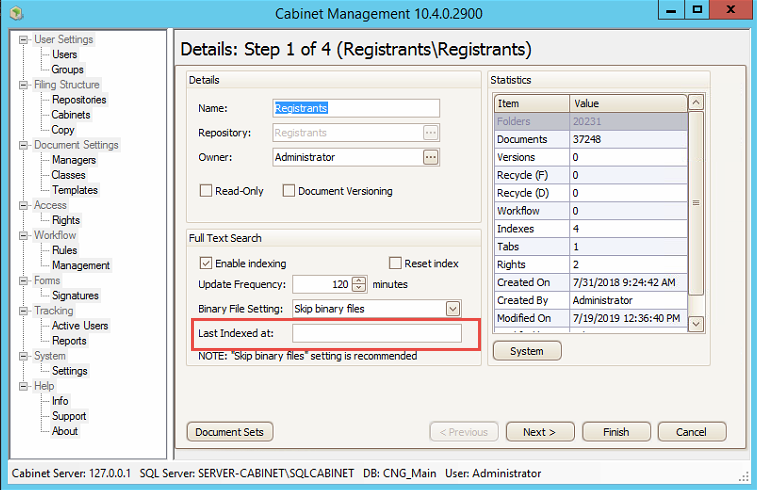Image resolution: width=757 pixels, height=490 pixels.
Task: Click the Created By row in Statistics
Action: tap(591, 300)
